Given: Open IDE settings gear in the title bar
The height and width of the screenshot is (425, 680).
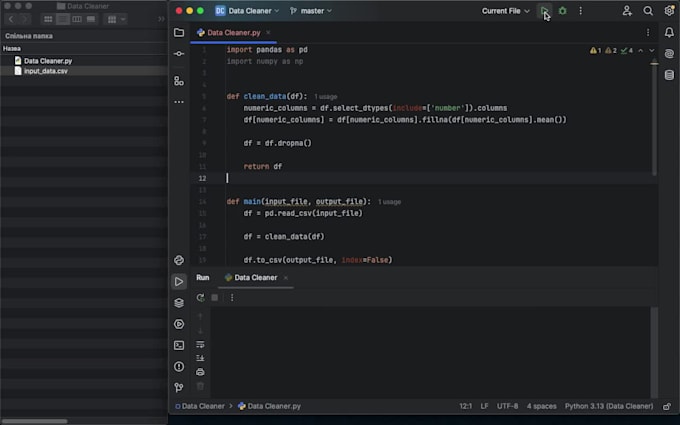Looking at the screenshot, I should point(669,11).
